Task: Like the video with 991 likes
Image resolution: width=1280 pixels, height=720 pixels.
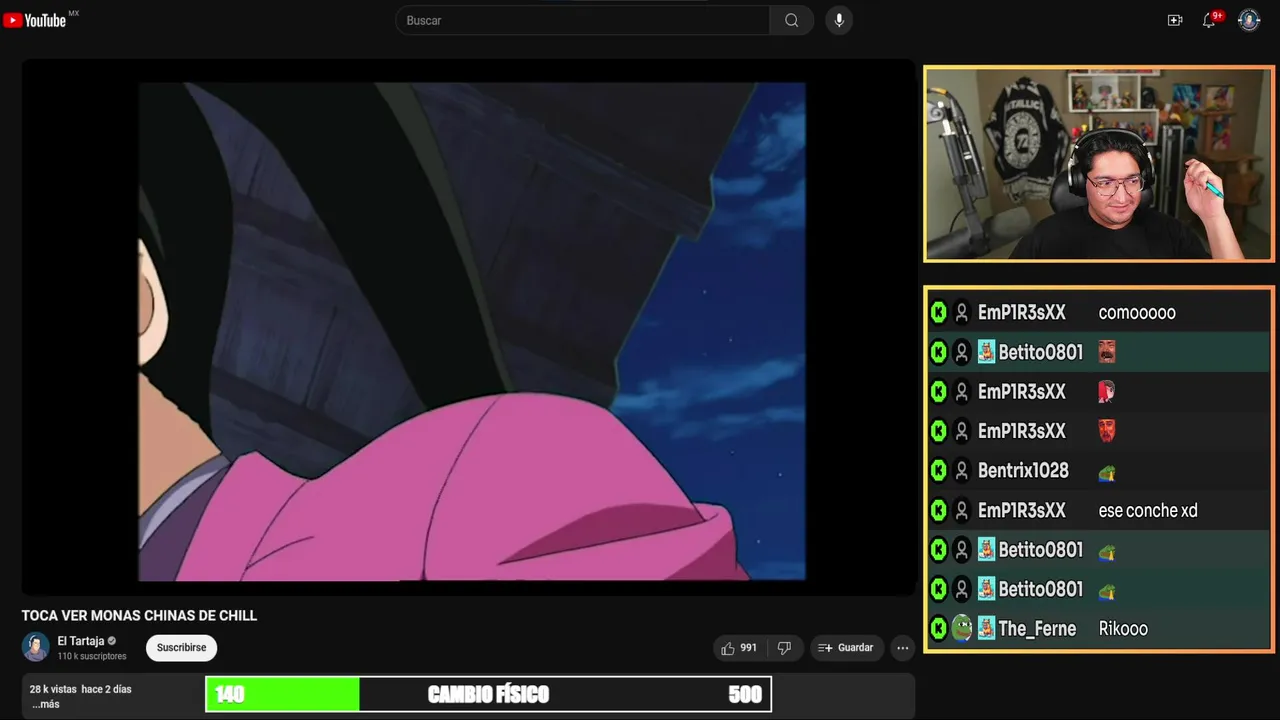Action: coord(739,648)
